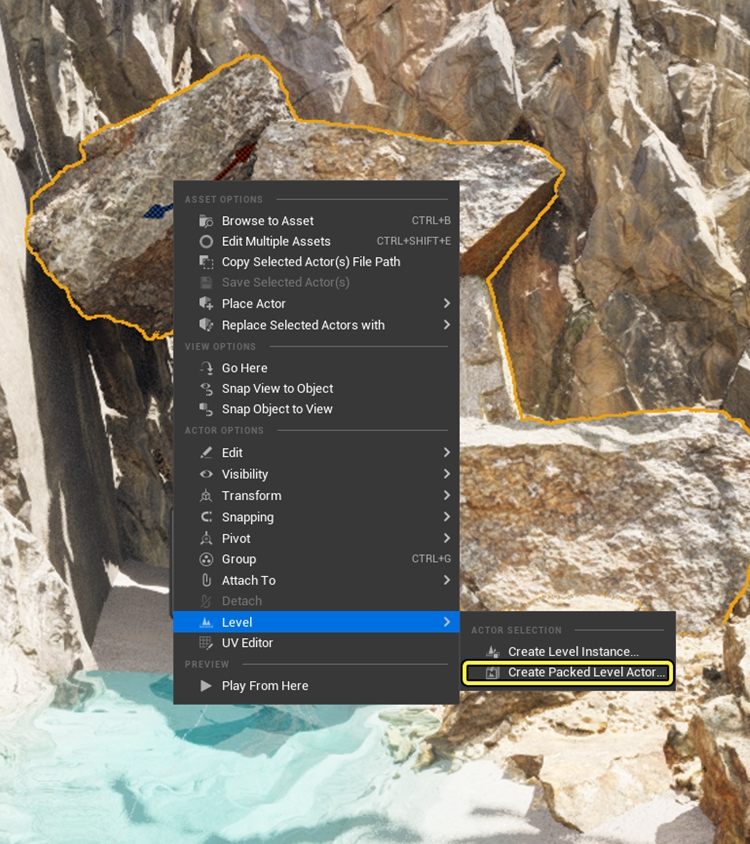Click the Create Packed Level Actor icon

pyautogui.click(x=493, y=672)
